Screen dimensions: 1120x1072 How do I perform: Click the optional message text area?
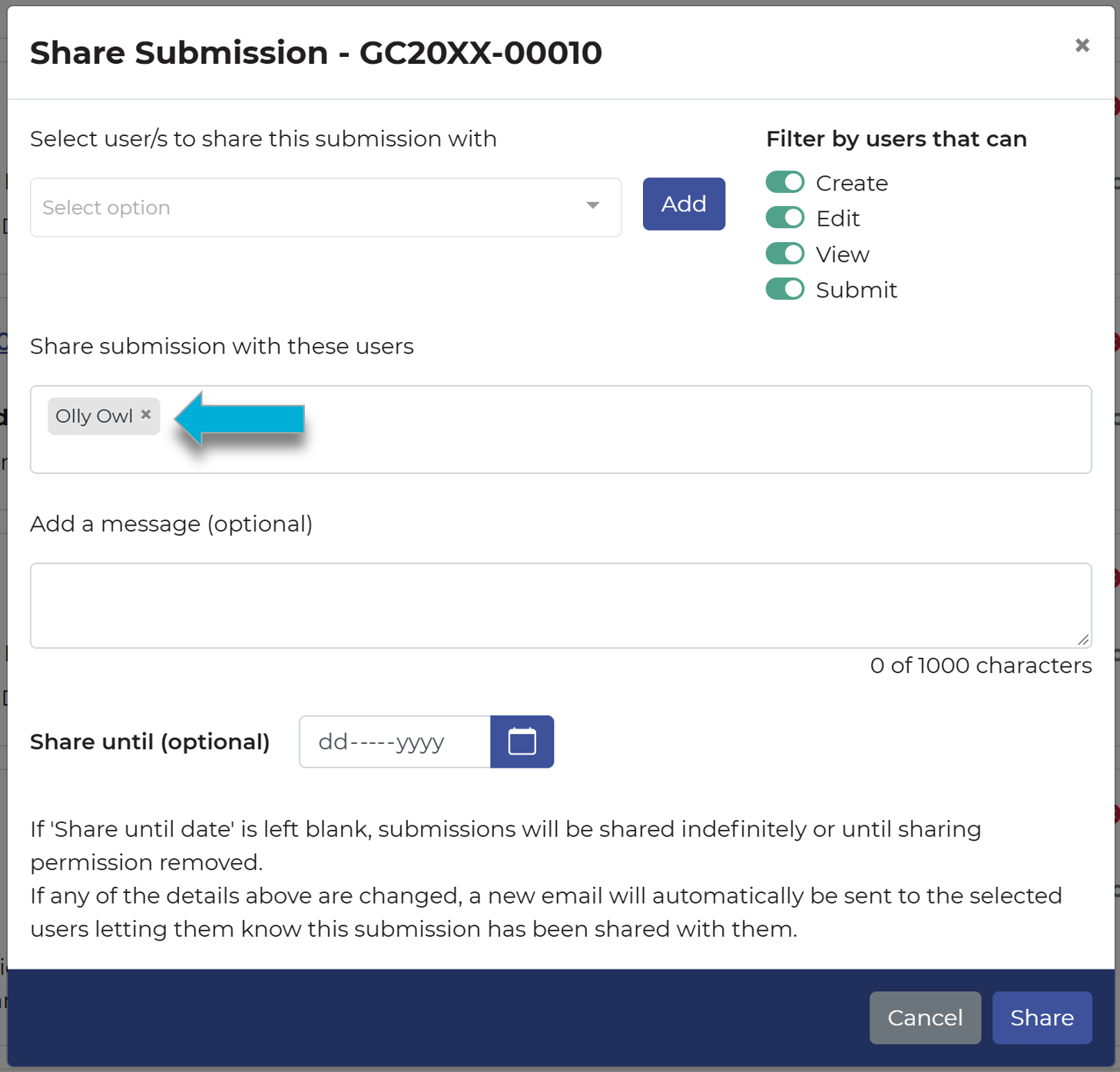click(x=561, y=606)
